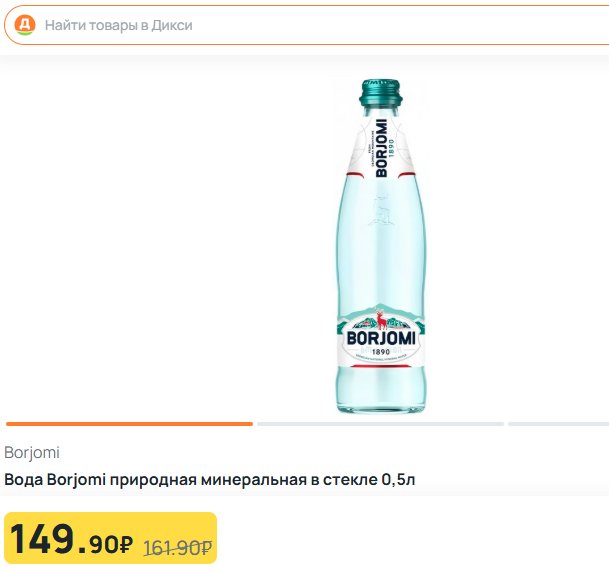Click the red deer emblem on bottle
This screenshot has height=571, width=609.
[381, 319]
